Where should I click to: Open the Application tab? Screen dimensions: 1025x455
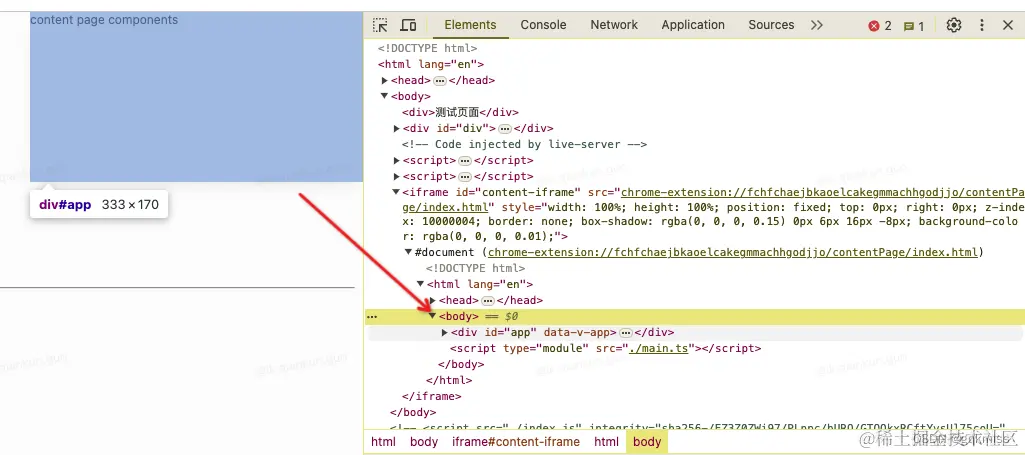coord(693,25)
